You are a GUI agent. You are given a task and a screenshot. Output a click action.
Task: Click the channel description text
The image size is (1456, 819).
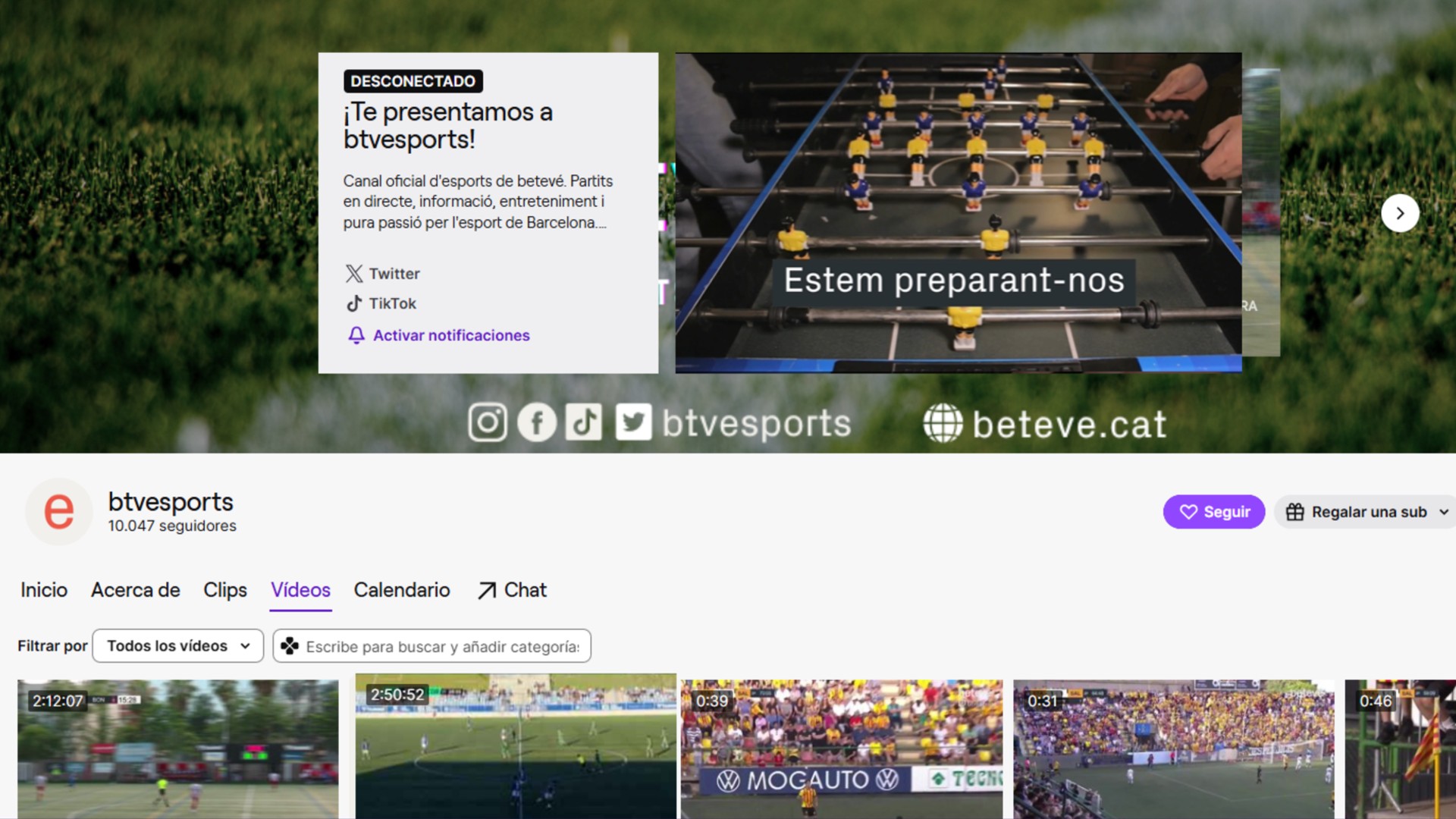pyautogui.click(x=478, y=202)
